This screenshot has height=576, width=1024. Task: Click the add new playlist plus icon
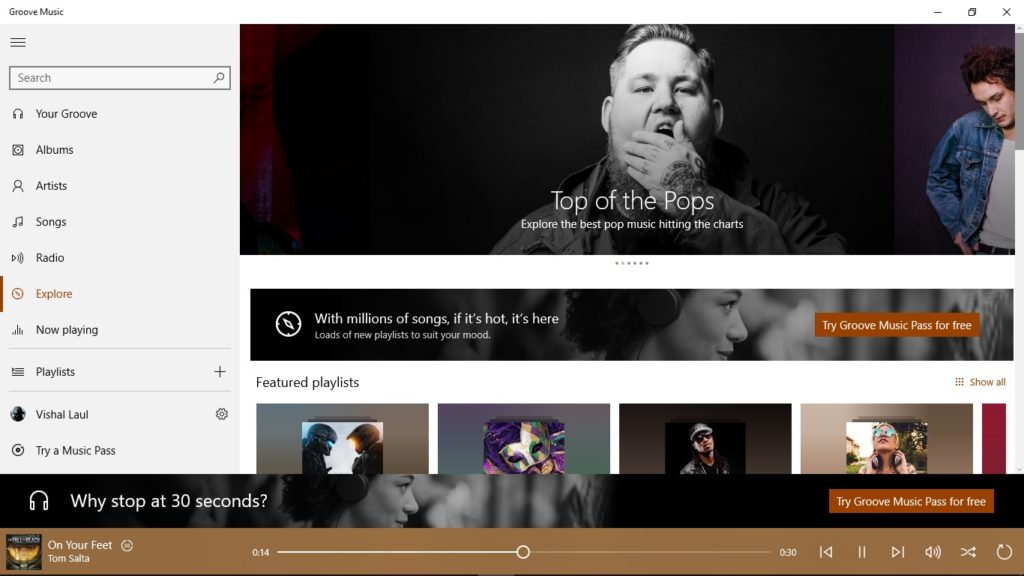tap(220, 372)
